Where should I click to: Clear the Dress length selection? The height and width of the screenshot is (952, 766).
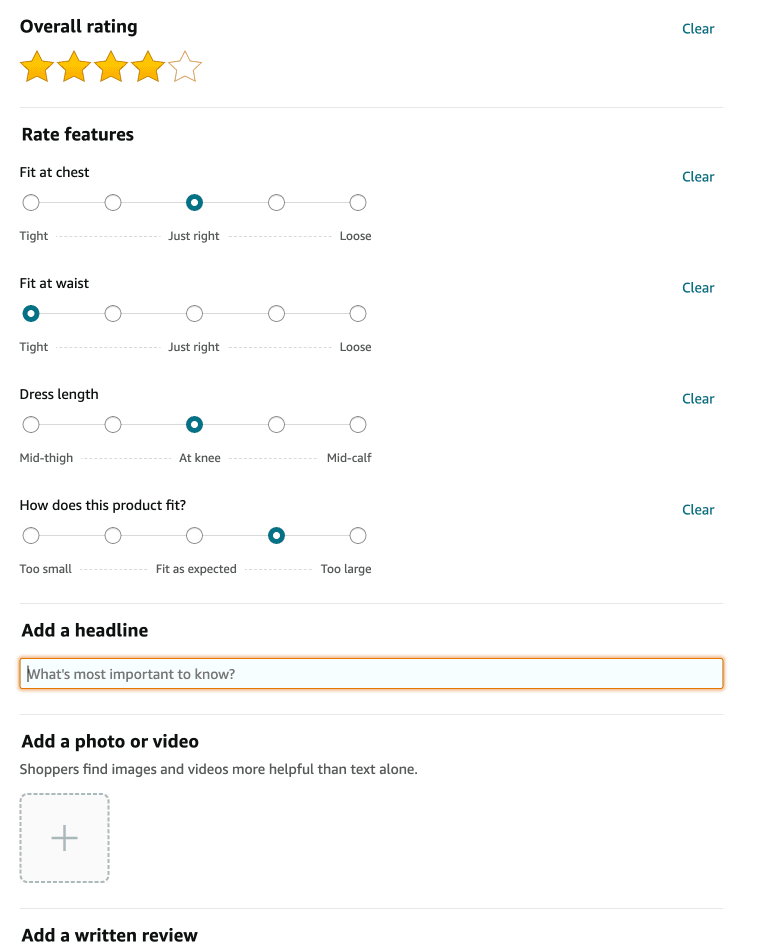click(698, 399)
